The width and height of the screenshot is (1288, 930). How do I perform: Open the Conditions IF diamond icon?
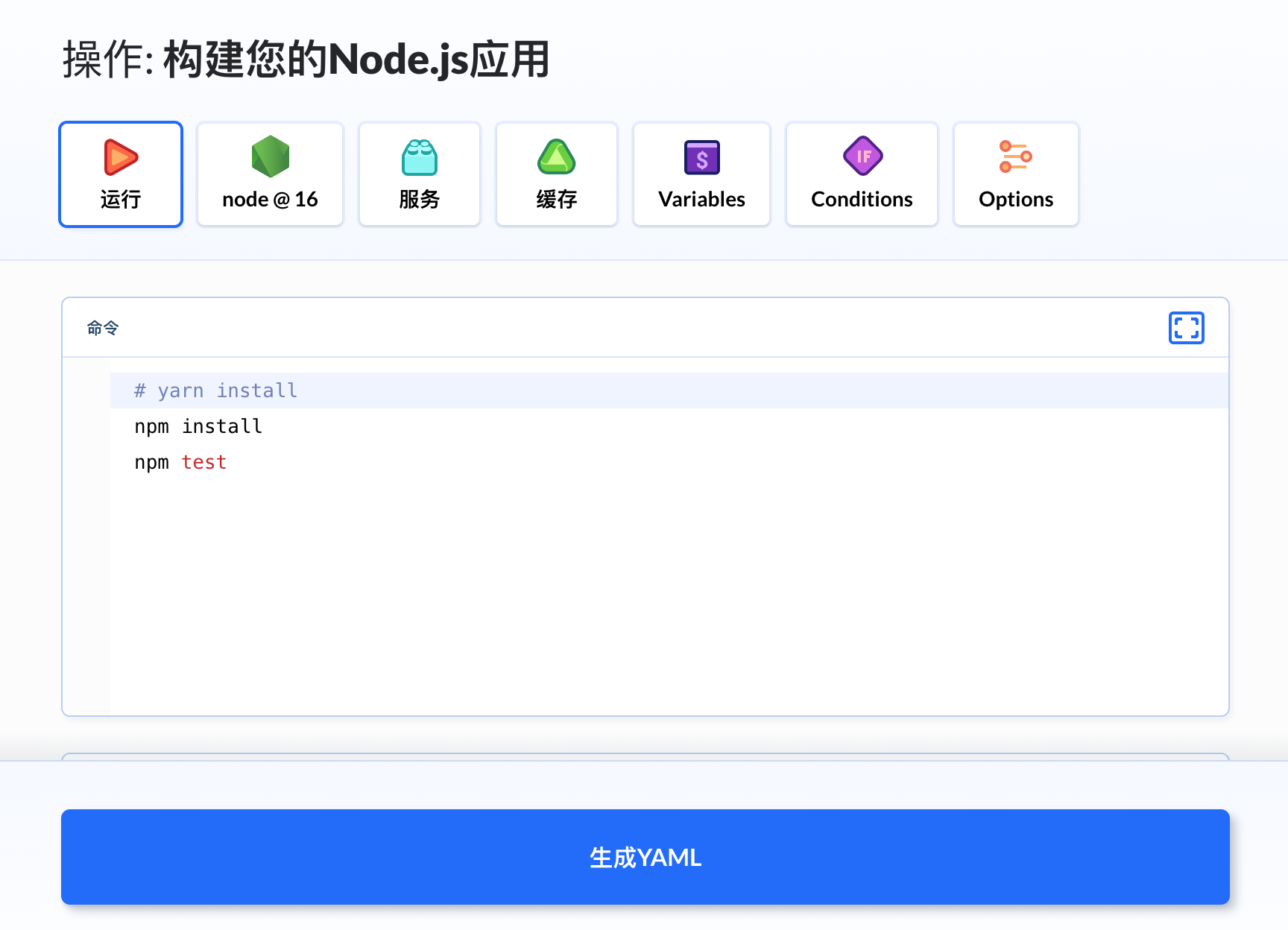[862, 157]
